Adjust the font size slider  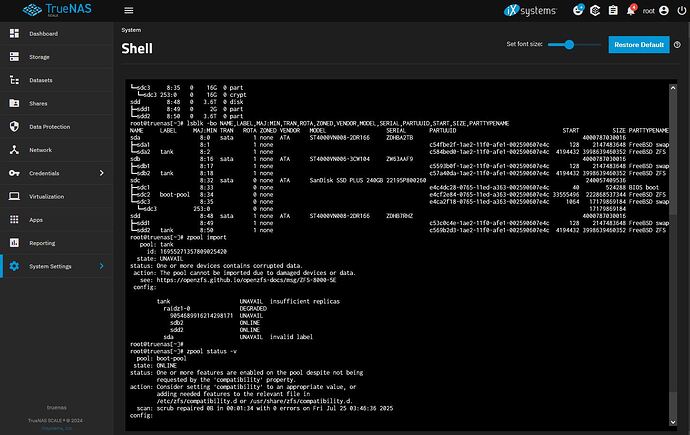[569, 45]
